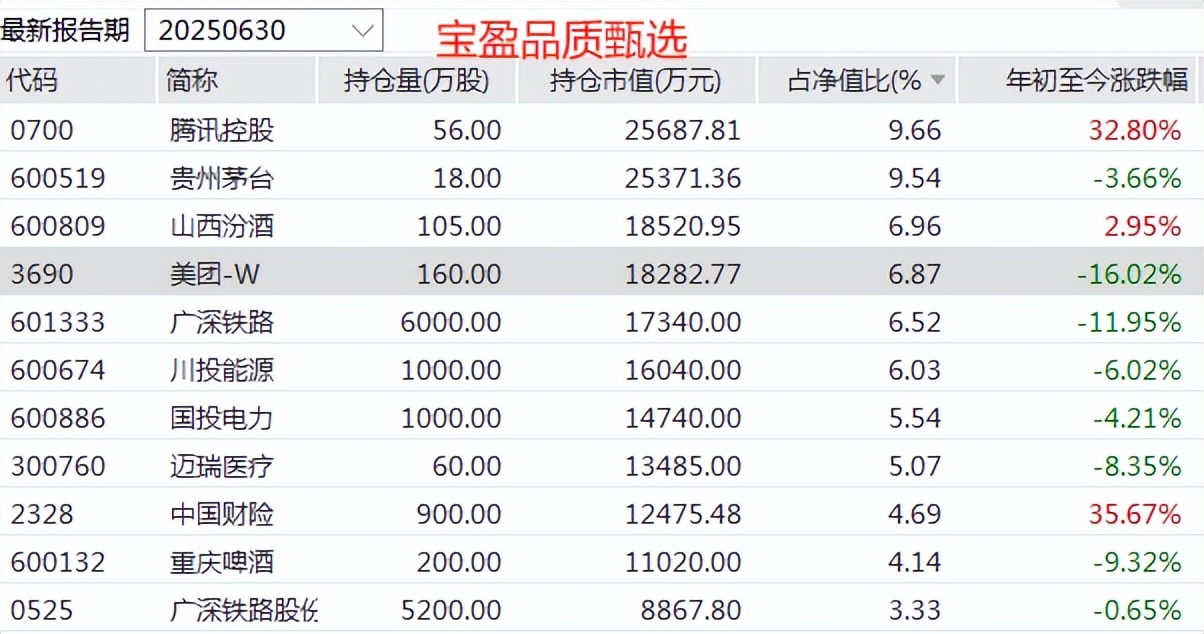Click the 最新报告期 label
1204x634 pixels.
coord(65,30)
